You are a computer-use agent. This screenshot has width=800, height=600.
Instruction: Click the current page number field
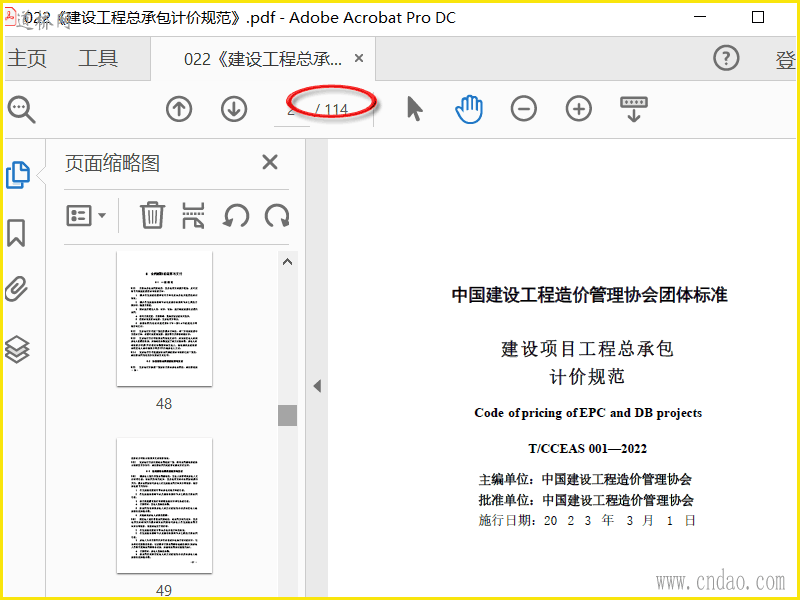point(292,110)
